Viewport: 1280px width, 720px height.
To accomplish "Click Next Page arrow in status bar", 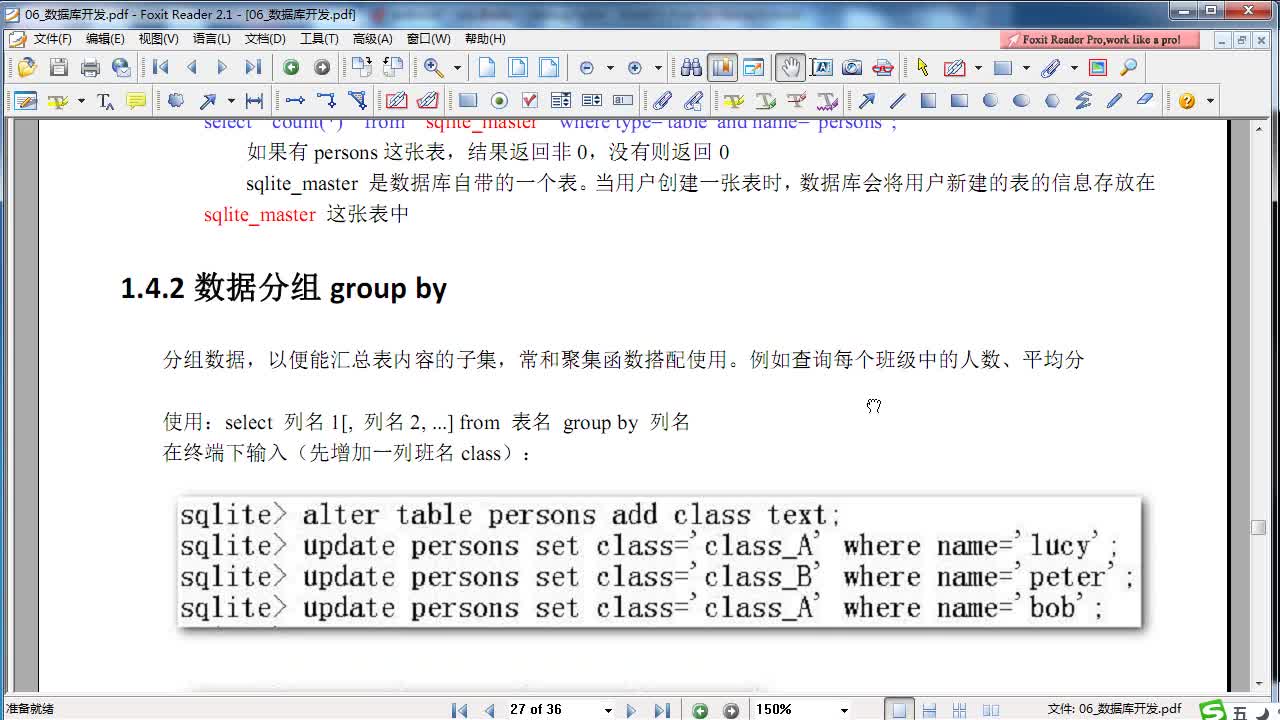I will pos(631,710).
